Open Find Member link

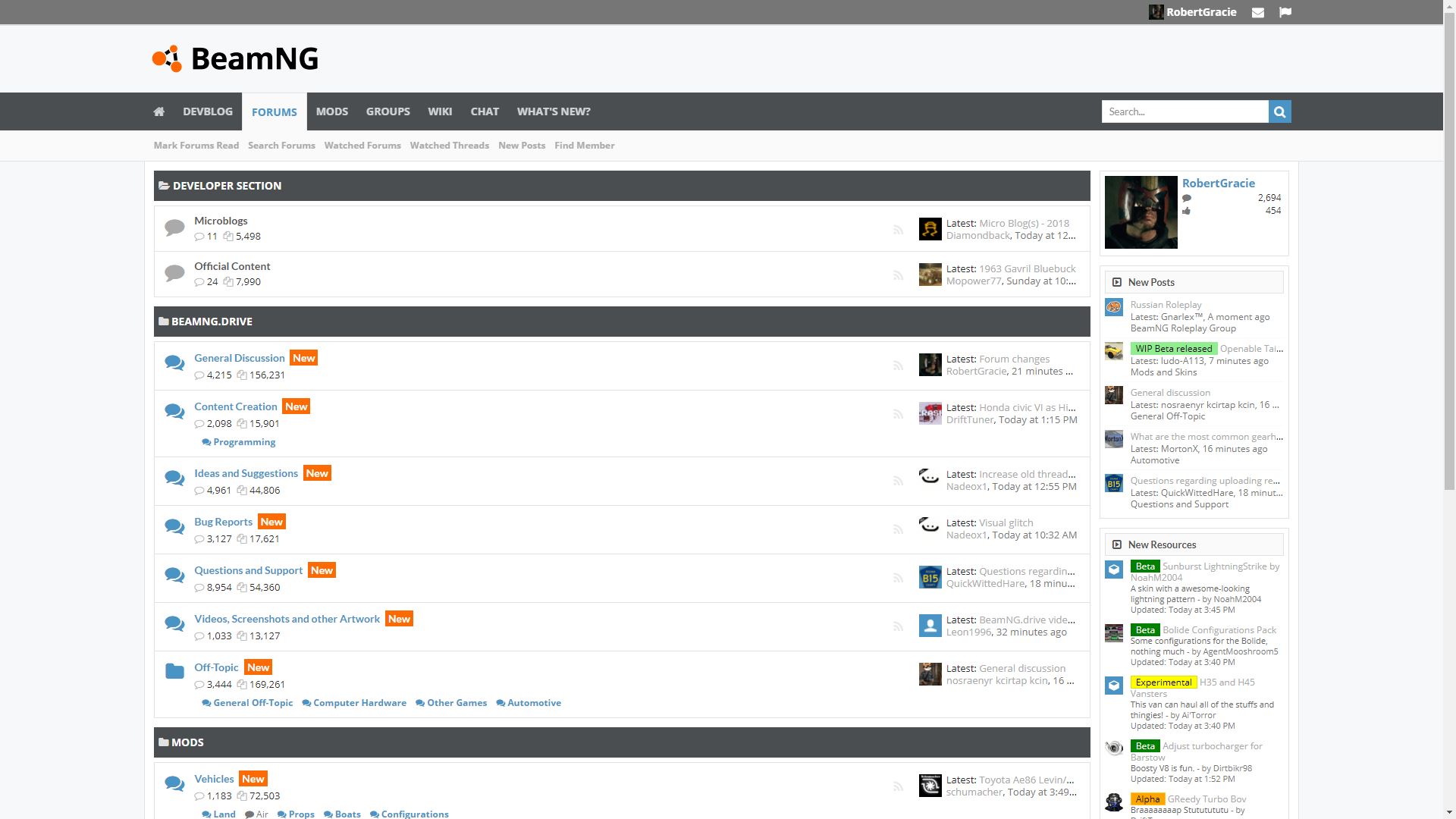(585, 146)
